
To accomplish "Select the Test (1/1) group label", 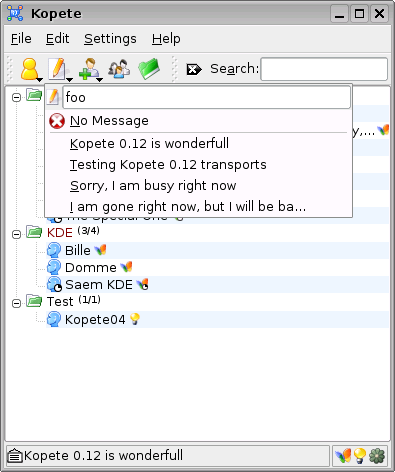I will [73, 301].
